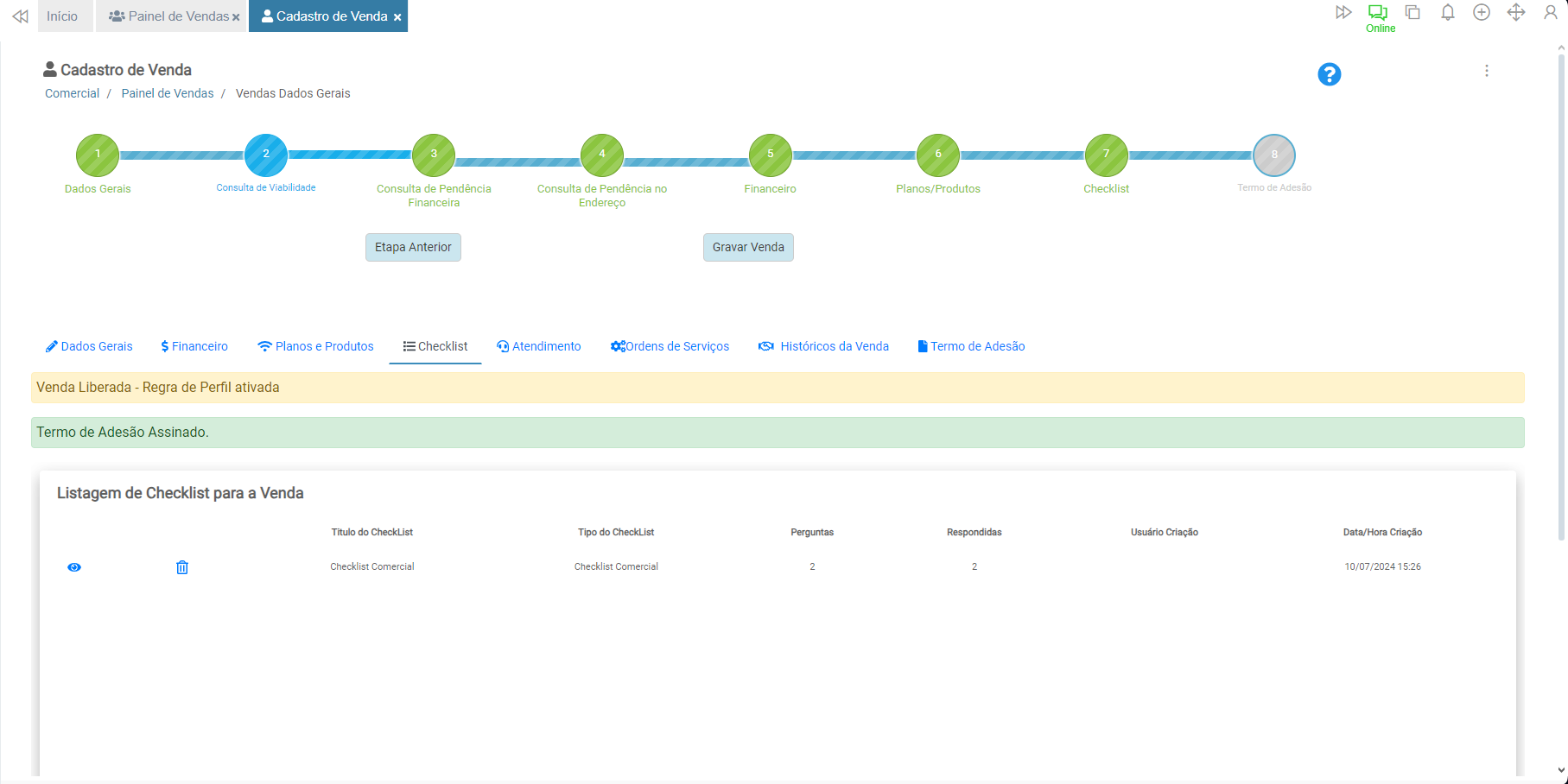Close the Painel de Vendas tab

tap(236, 17)
